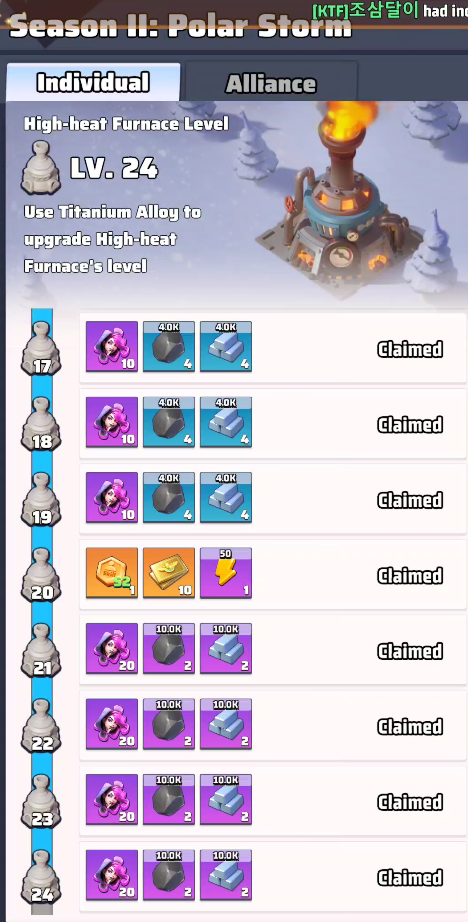This screenshot has height=922, width=468.
Task: Click the Claimed label for level 24
Action: 410,878
